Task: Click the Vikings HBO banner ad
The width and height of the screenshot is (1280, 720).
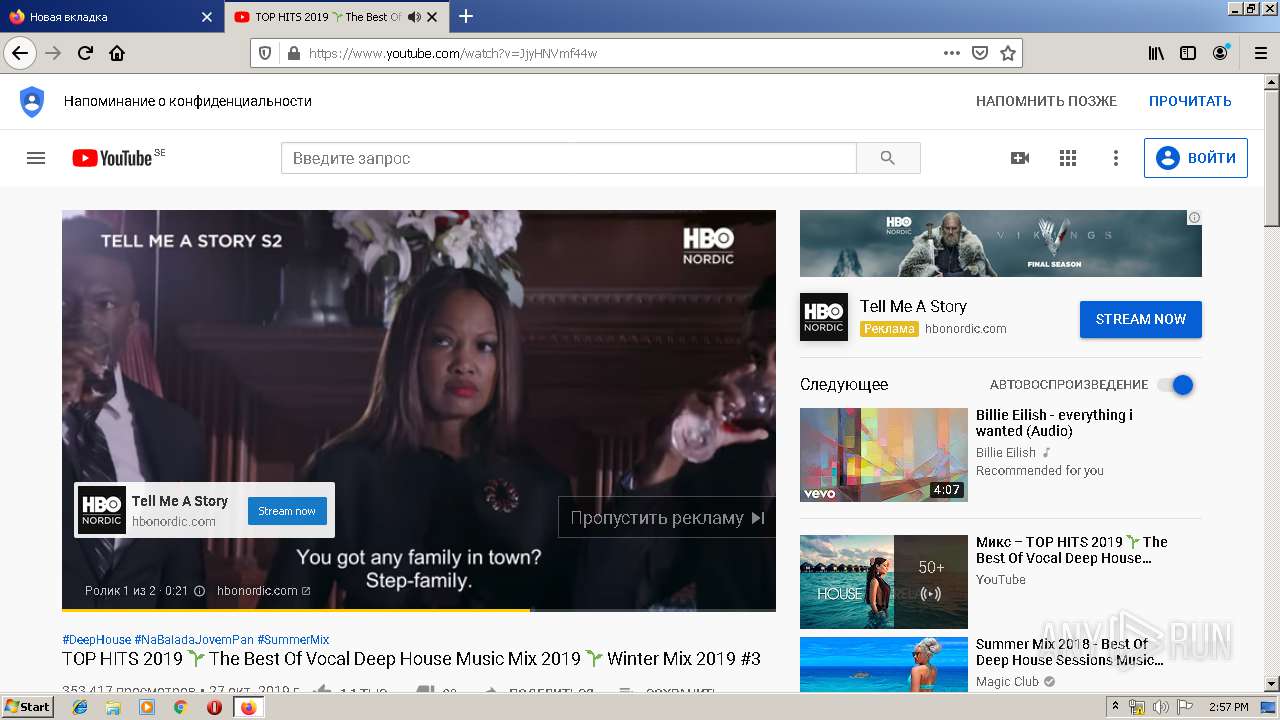Action: point(1001,243)
